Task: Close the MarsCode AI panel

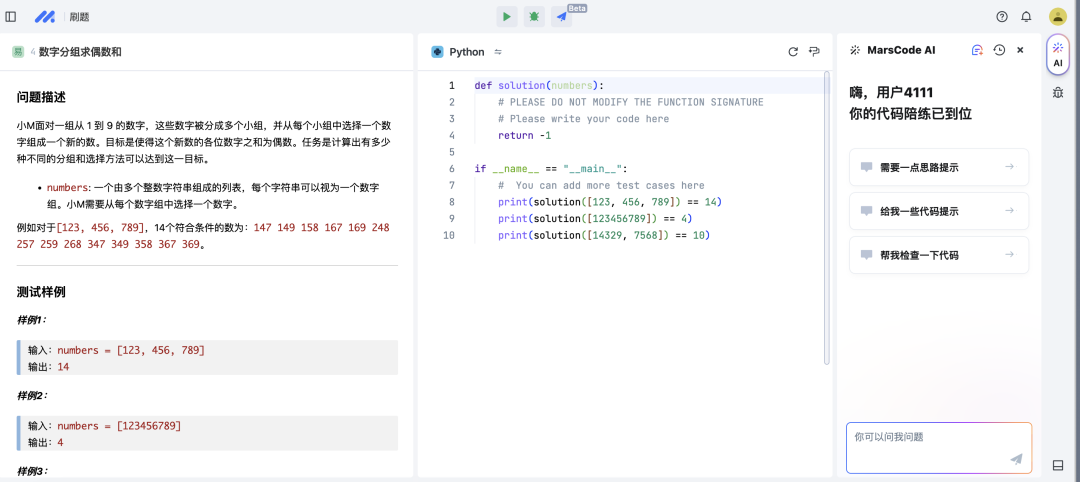Action: 1020,50
